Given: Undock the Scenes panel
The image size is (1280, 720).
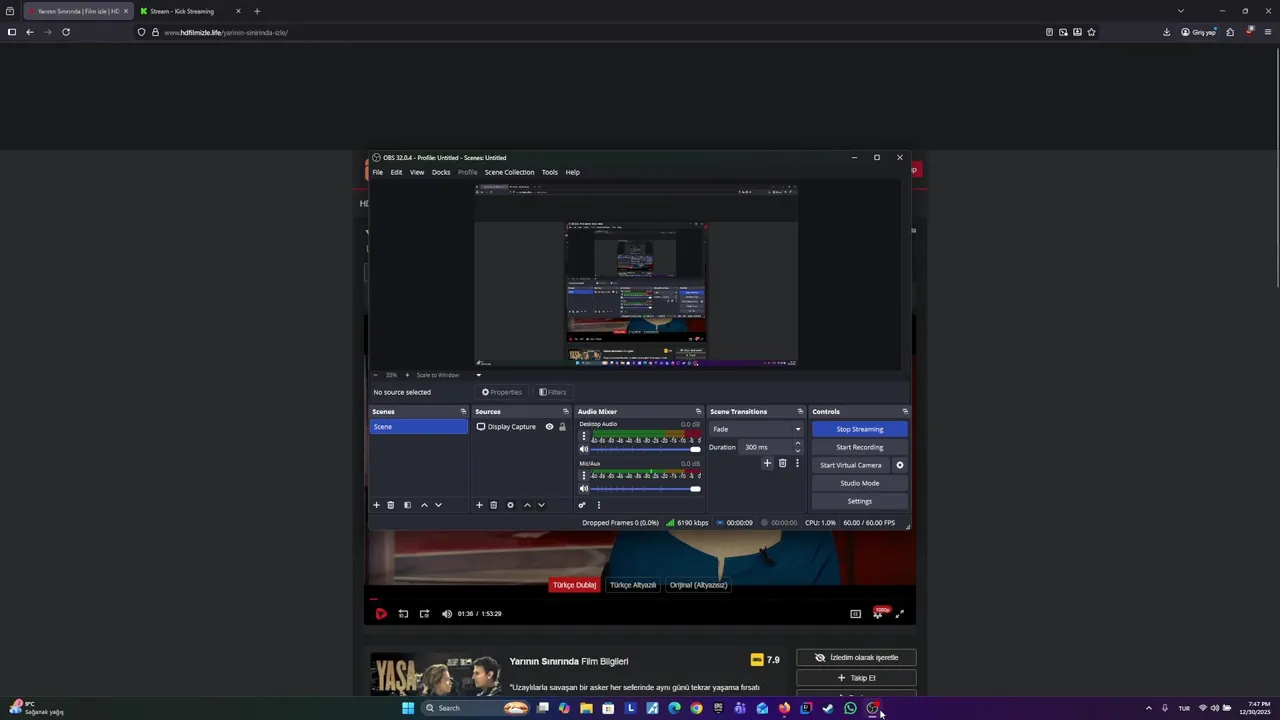Looking at the screenshot, I should (x=463, y=412).
